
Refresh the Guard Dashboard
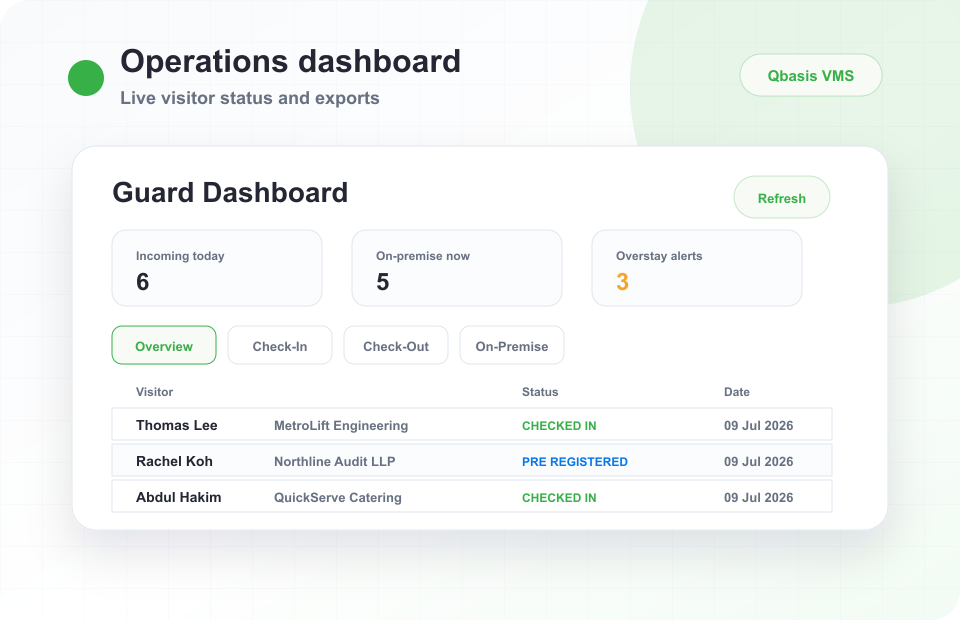point(782,198)
